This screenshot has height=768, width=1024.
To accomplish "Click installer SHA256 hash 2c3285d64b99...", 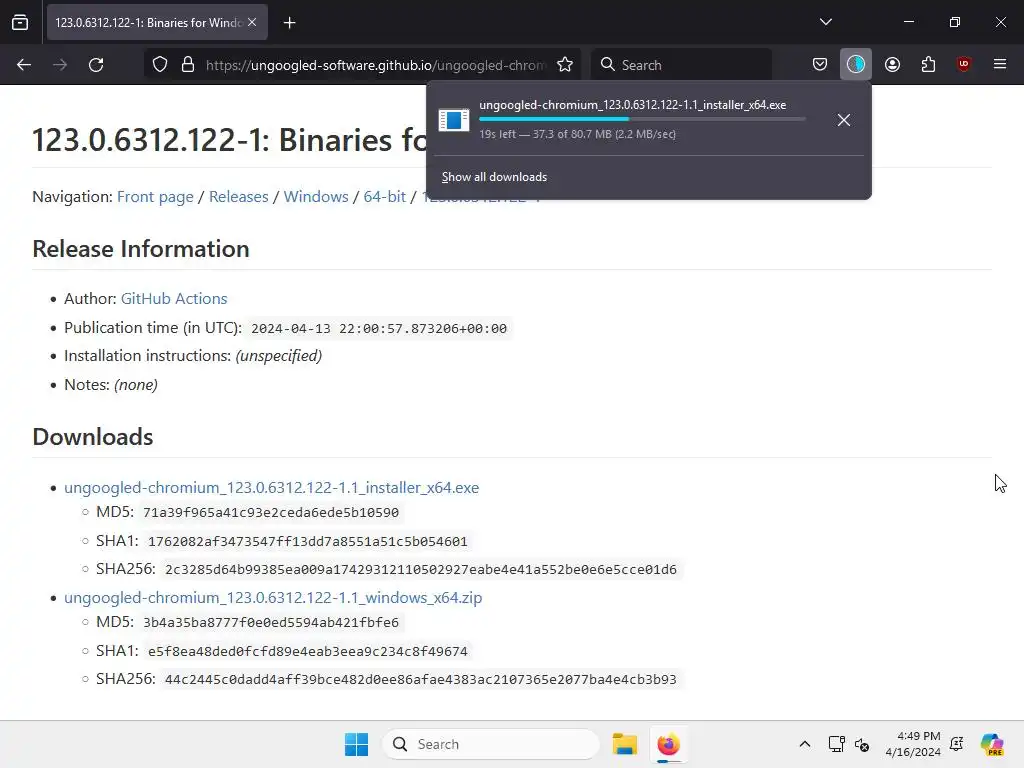I will click(421, 569).
